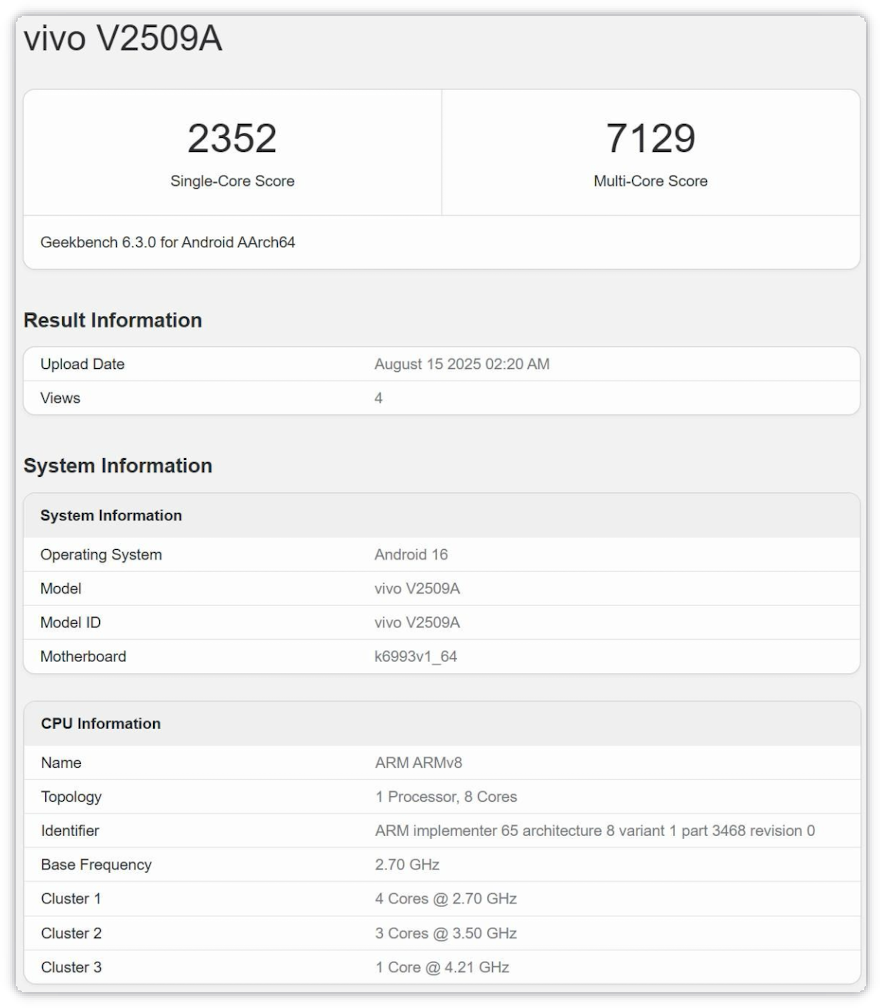This screenshot has width=882, height=1008.
Task: Click the 7129 multi-core score value
Action: [650, 139]
